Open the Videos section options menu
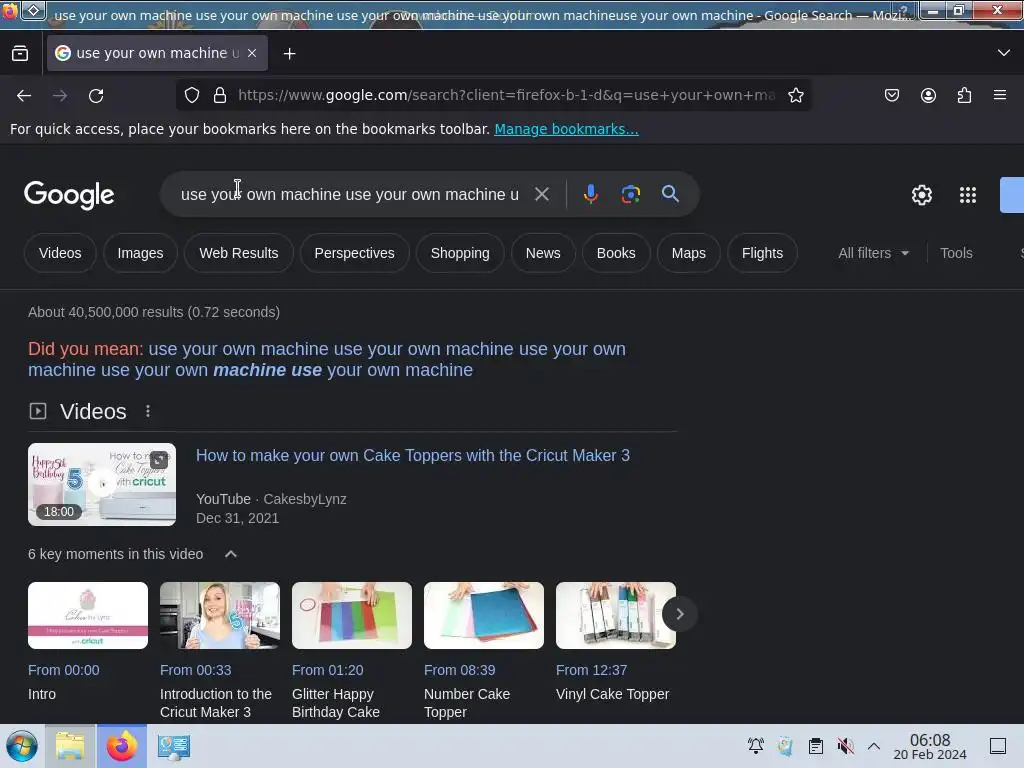Viewport: 1024px width, 768px height. click(148, 411)
